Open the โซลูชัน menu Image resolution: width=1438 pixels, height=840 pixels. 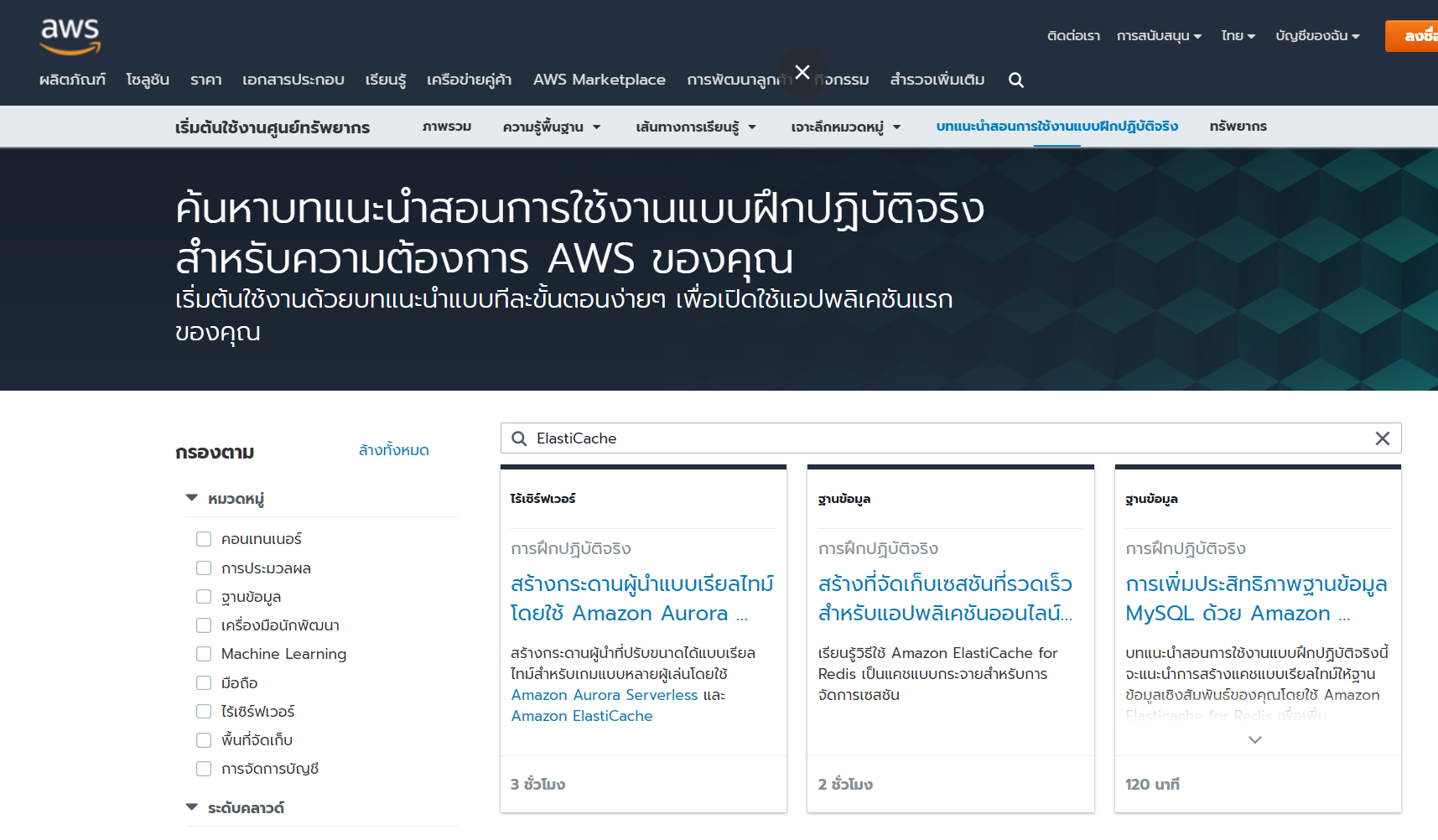[x=148, y=80]
